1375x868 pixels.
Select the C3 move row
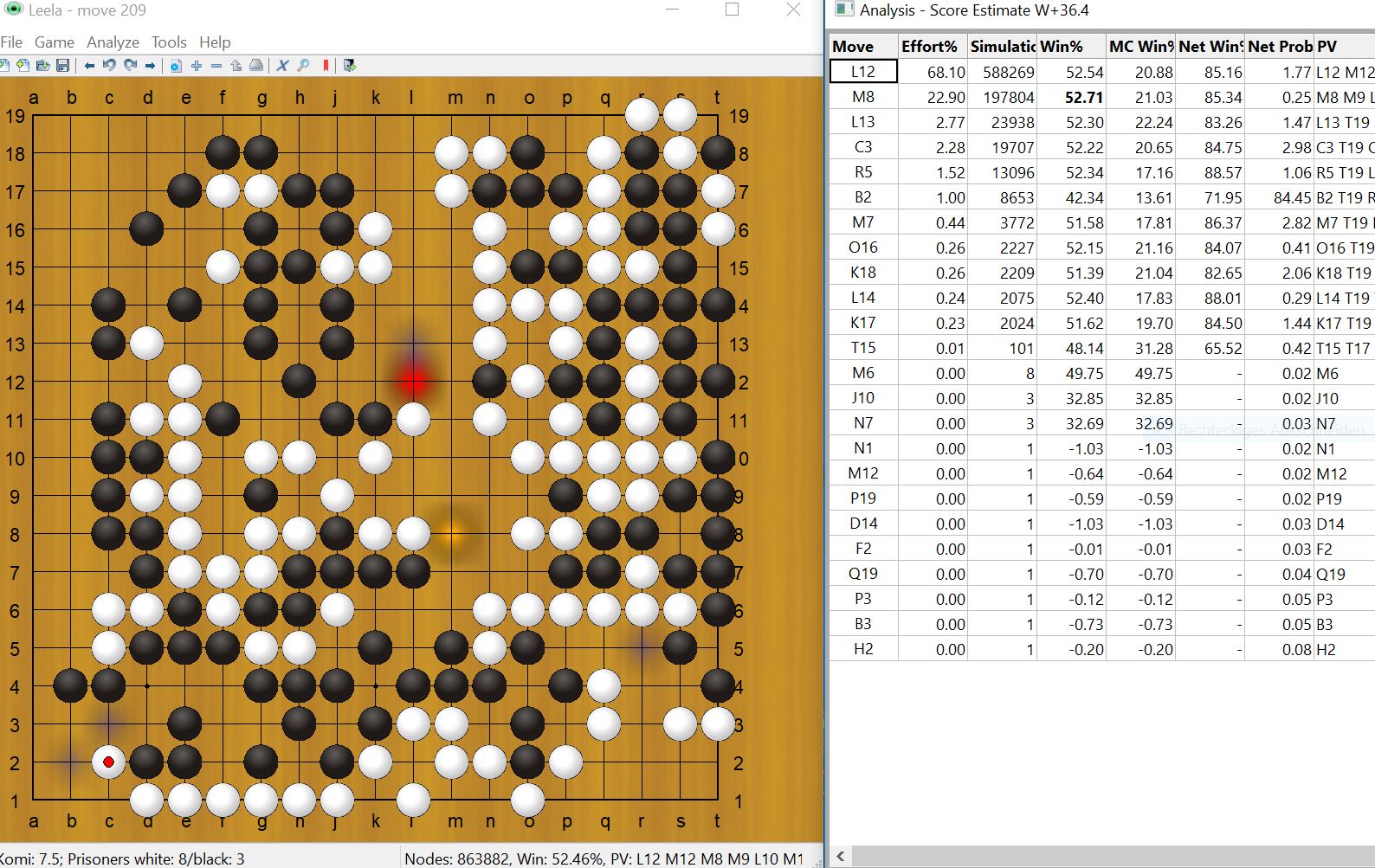1101,147
